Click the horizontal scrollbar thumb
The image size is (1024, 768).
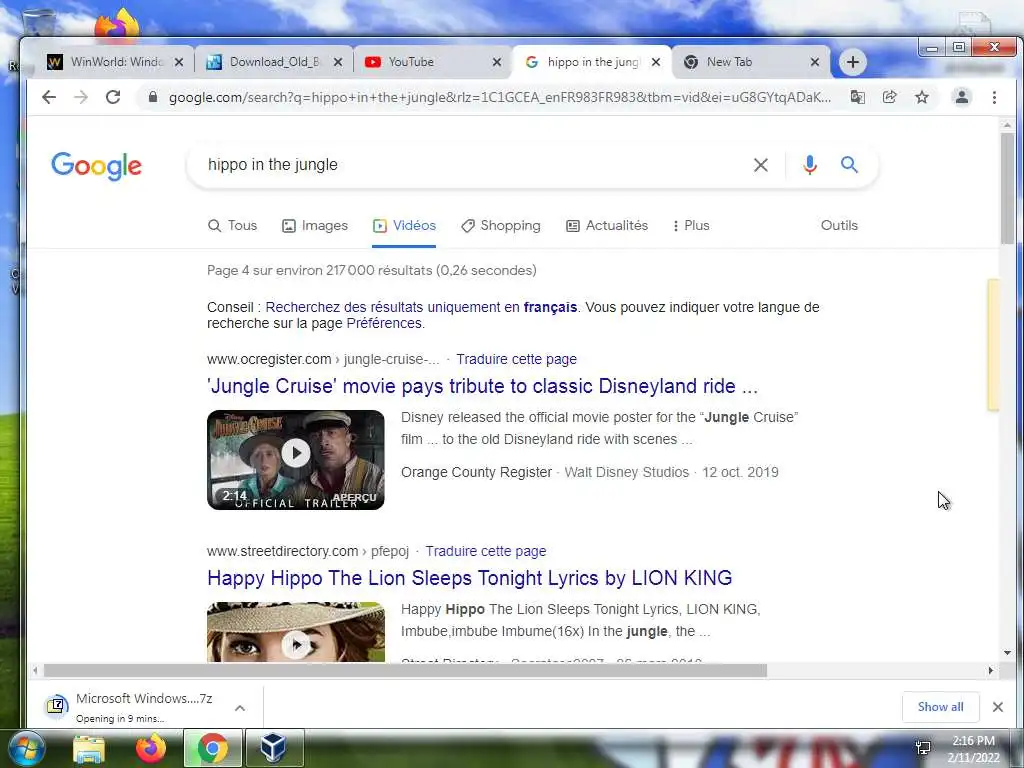coord(405,670)
